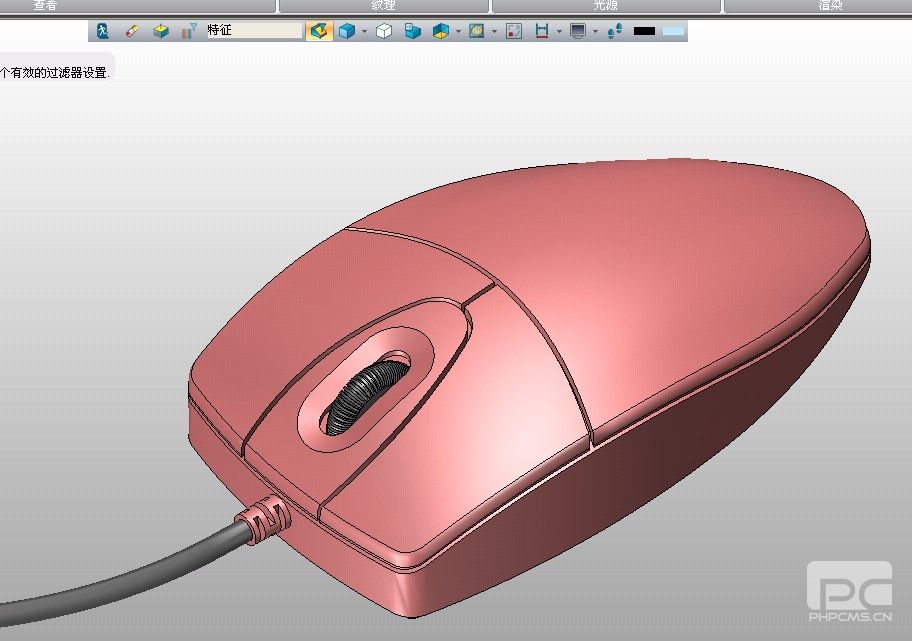
Task: Click the blue cube with small box icon
Action: (412, 31)
